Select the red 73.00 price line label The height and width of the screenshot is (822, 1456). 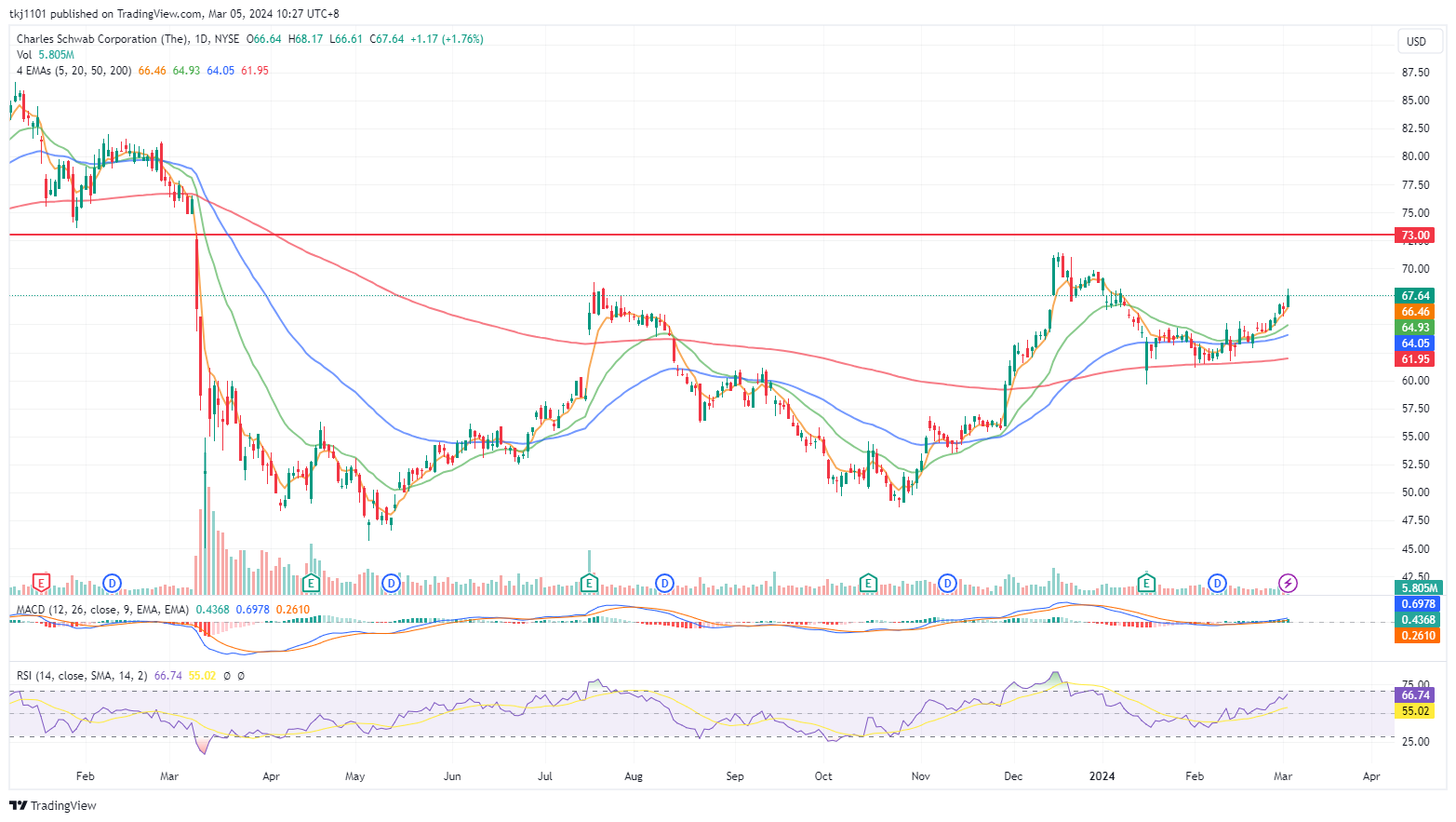(x=1416, y=236)
